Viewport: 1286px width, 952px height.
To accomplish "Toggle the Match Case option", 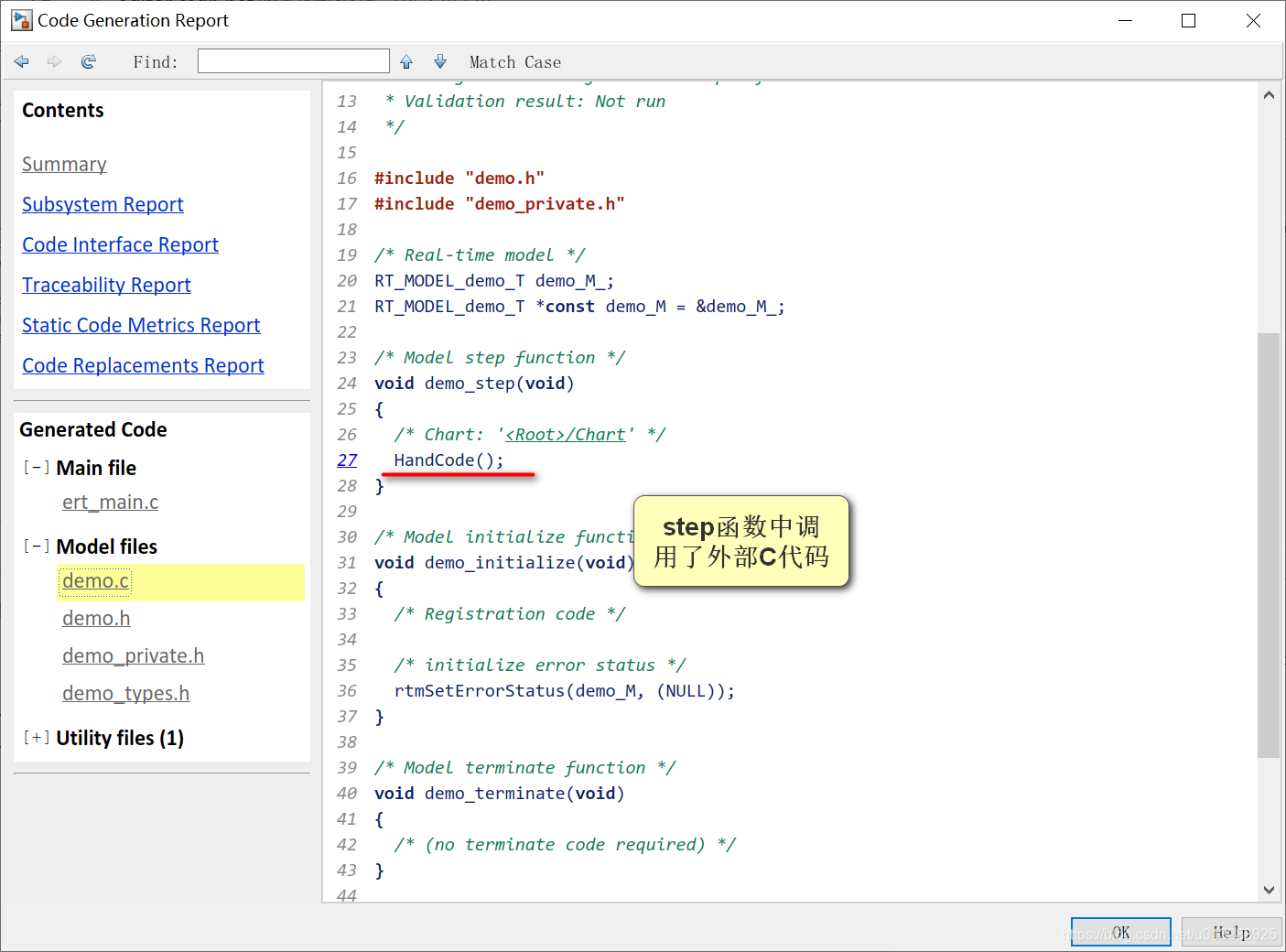I will [515, 62].
